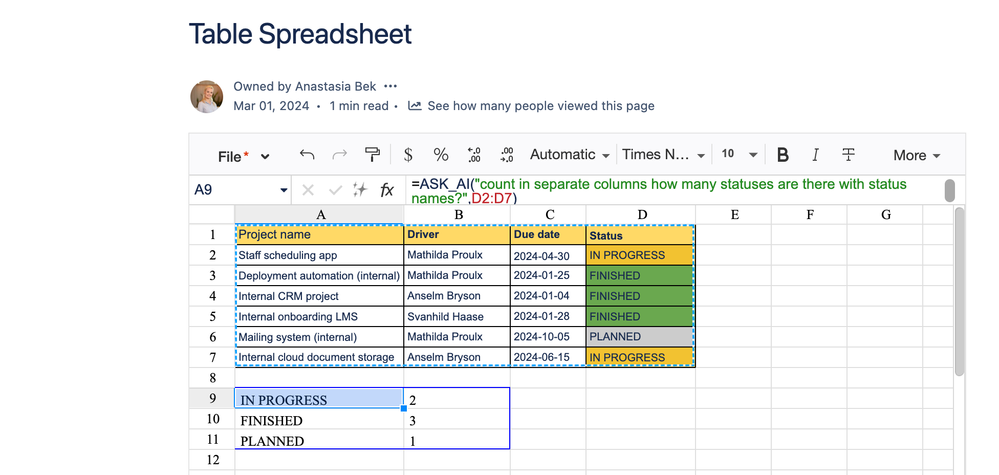Screen dimensions: 999x475
Task: Select column G header
Action: [885, 215]
